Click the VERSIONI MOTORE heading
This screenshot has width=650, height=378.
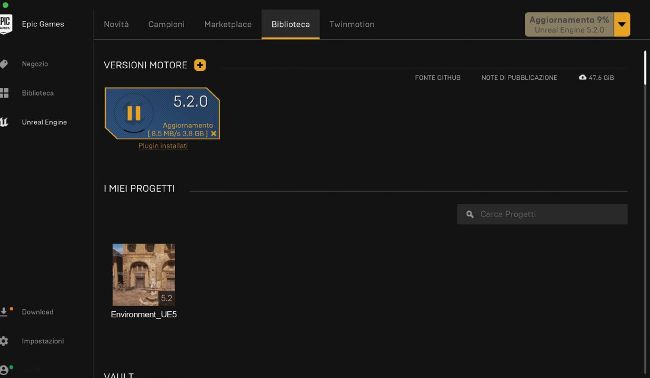tap(146, 65)
